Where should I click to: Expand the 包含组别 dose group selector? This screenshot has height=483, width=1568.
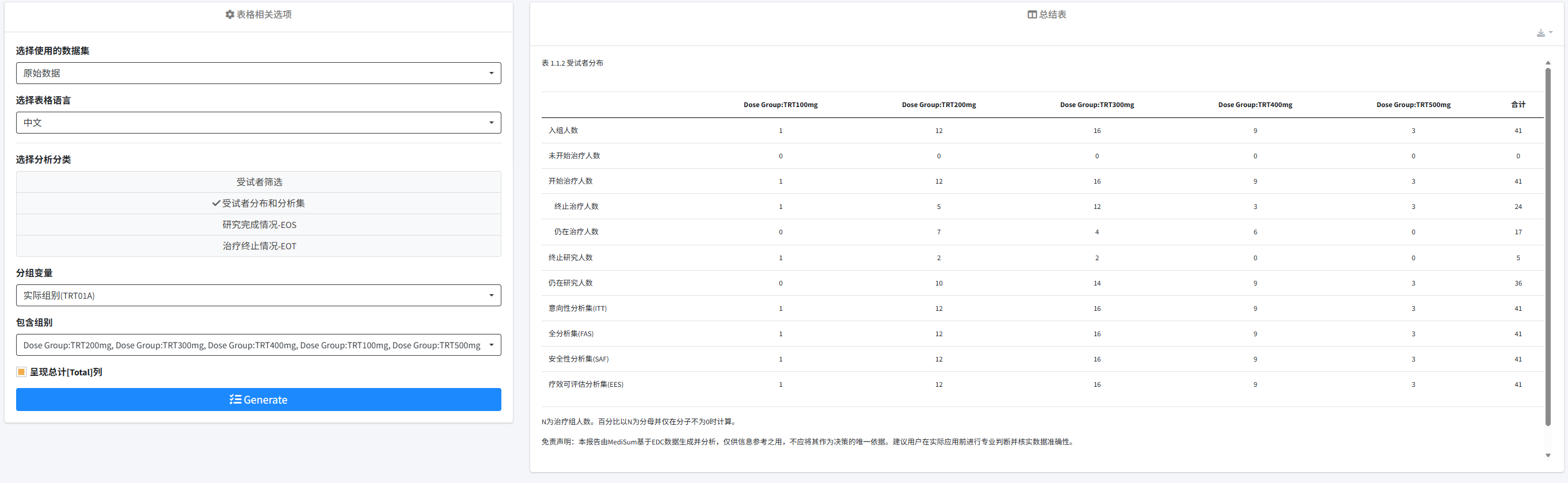pos(258,345)
